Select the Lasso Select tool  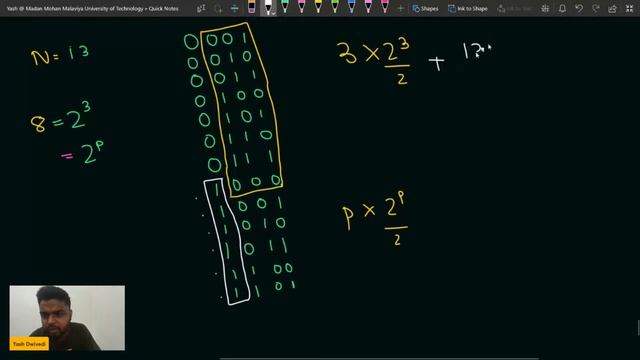218,9
